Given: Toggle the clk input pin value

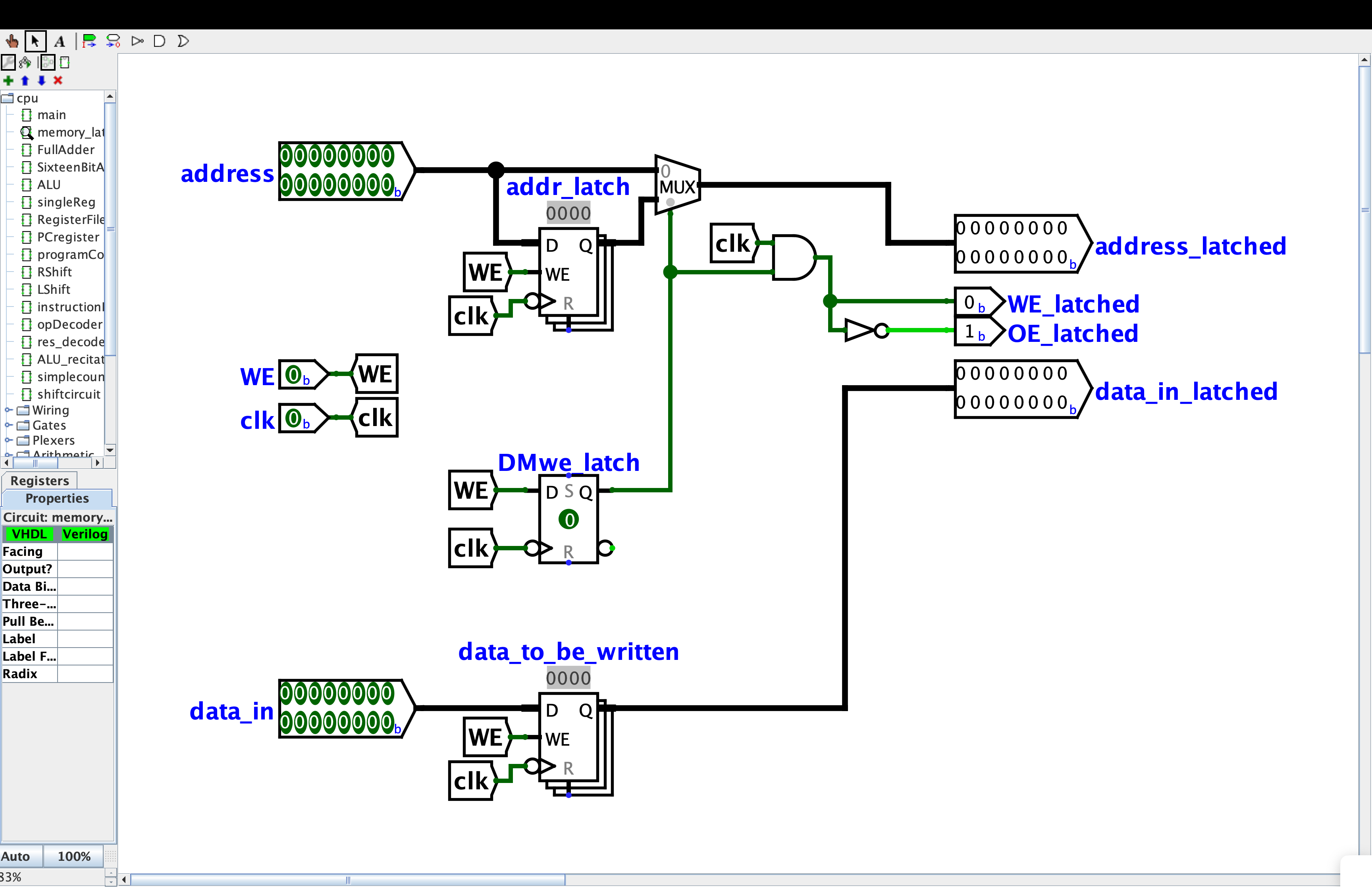Looking at the screenshot, I should (x=294, y=419).
